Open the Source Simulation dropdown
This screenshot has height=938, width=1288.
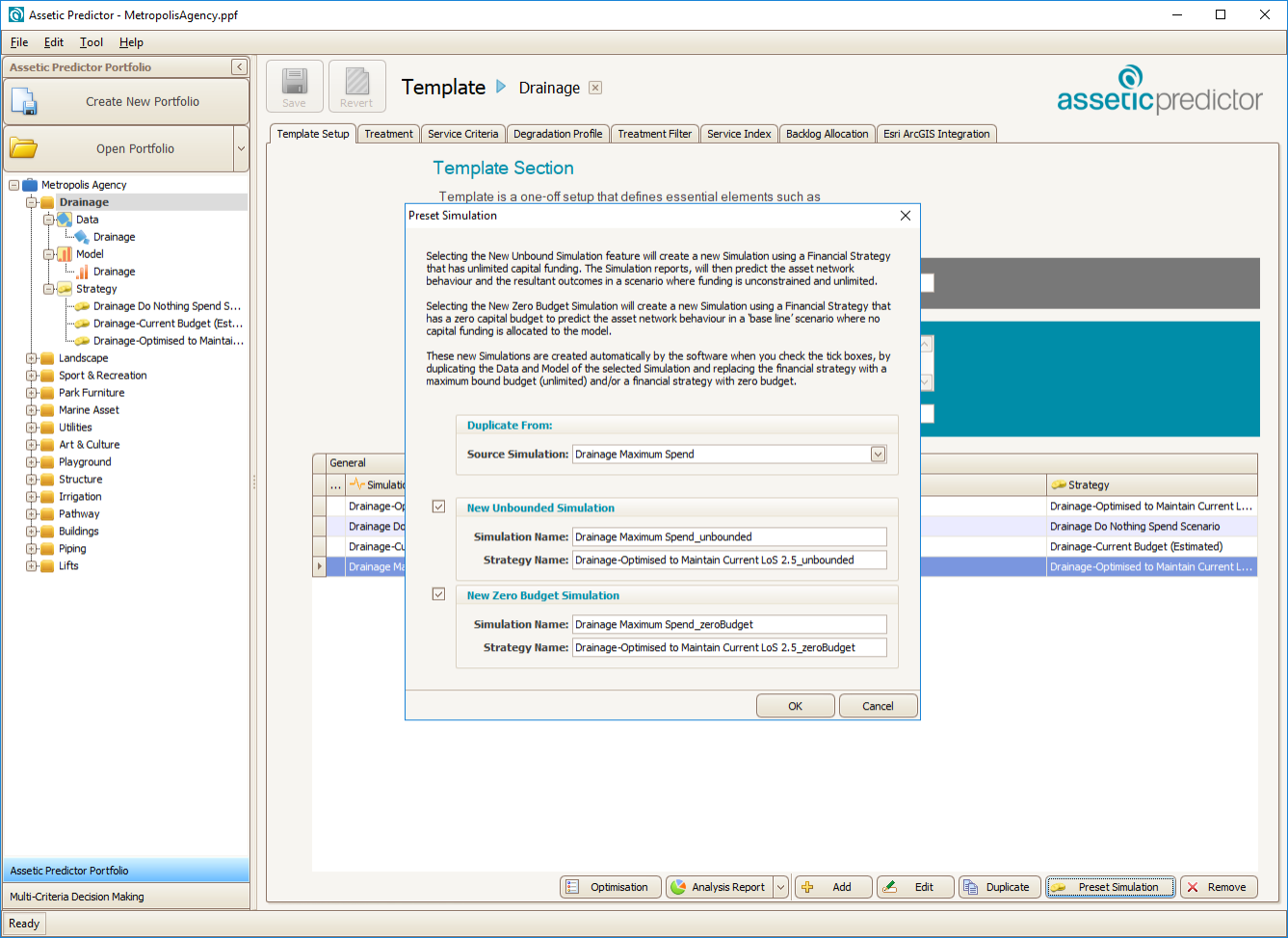[878, 455]
